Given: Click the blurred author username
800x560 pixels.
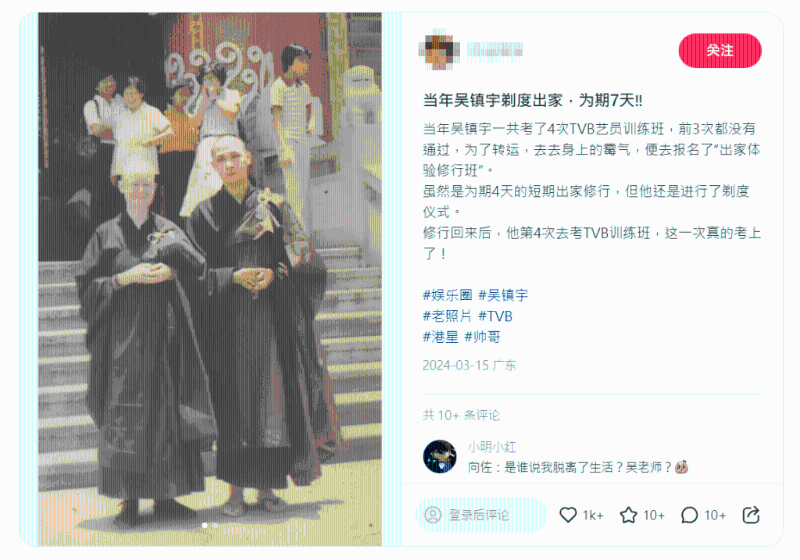Looking at the screenshot, I should pyautogui.click(x=494, y=50).
